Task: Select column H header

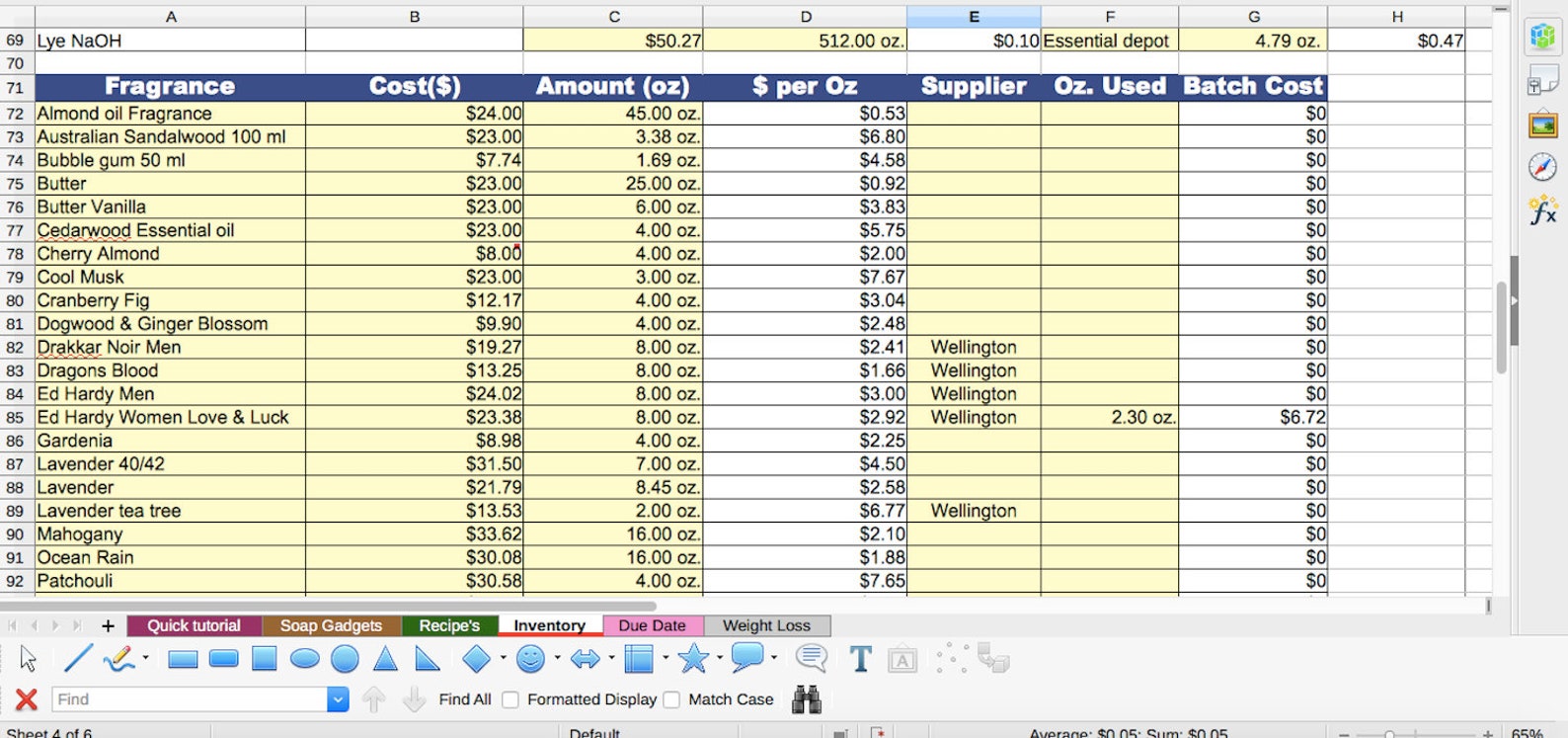Action: coord(1397,17)
